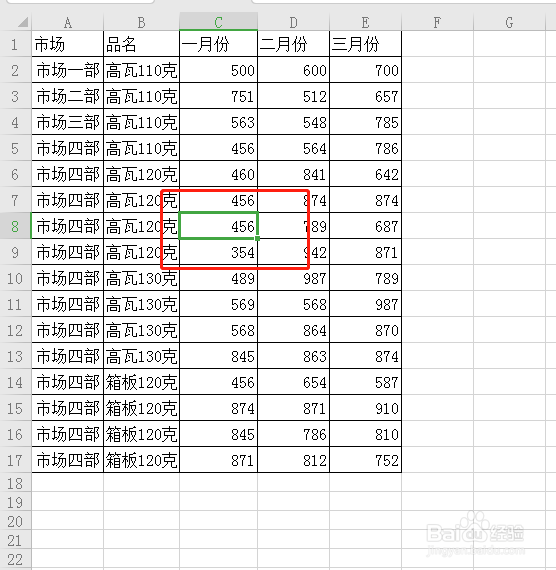Viewport: 556px width, 570px height.
Task: Select 高瓦120克 cell in row 6
Action: [141, 174]
